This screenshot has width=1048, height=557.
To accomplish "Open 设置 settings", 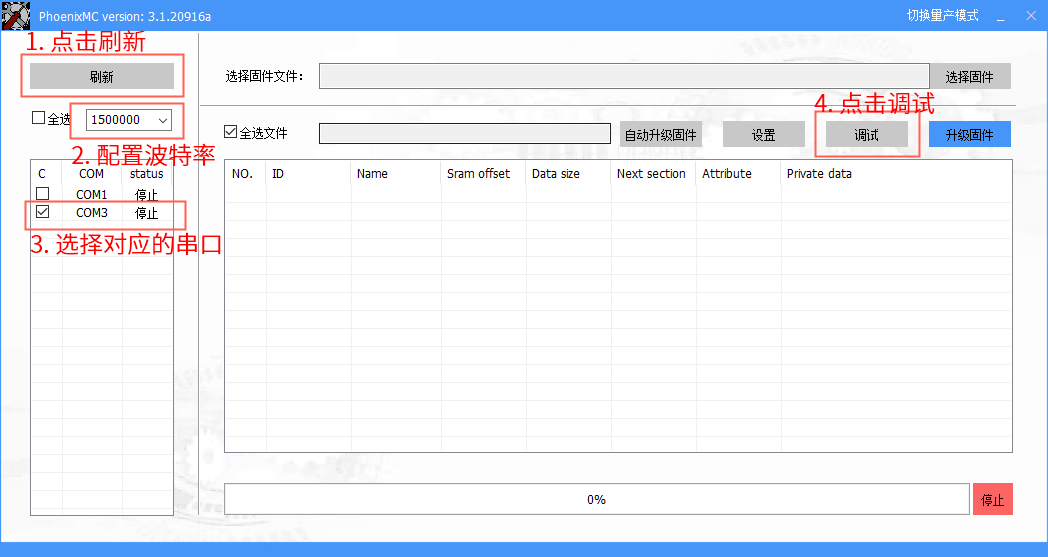I will 763,135.
